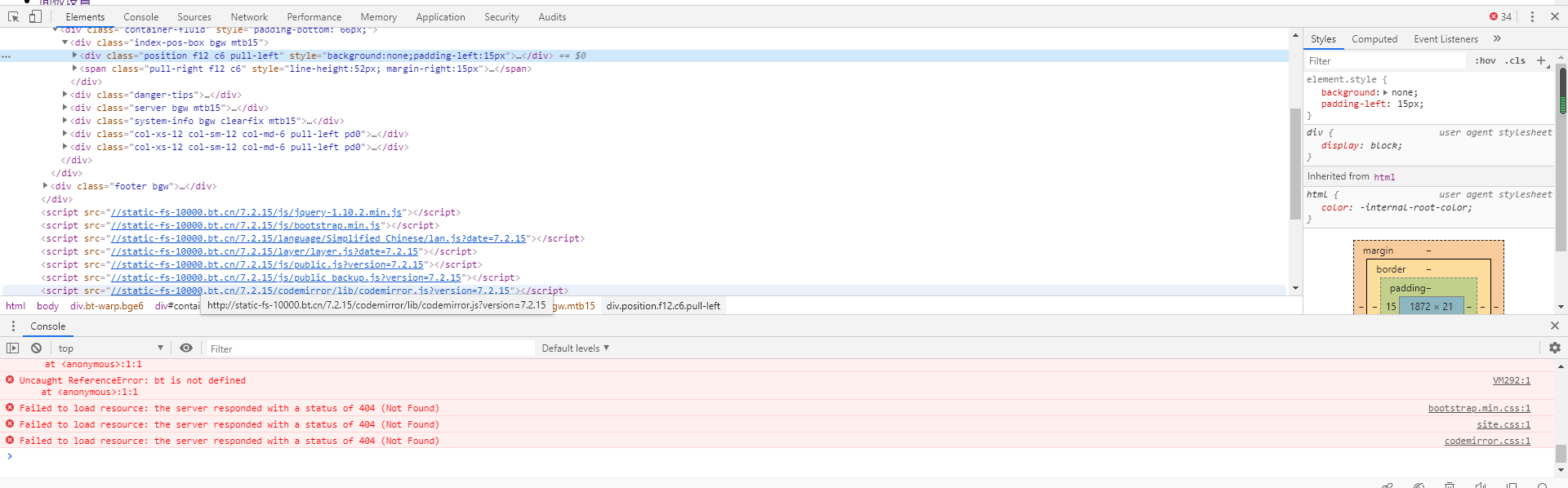Follow the lan.js language script link
This screenshot has width=1568, height=488.
pyautogui.click(x=318, y=238)
